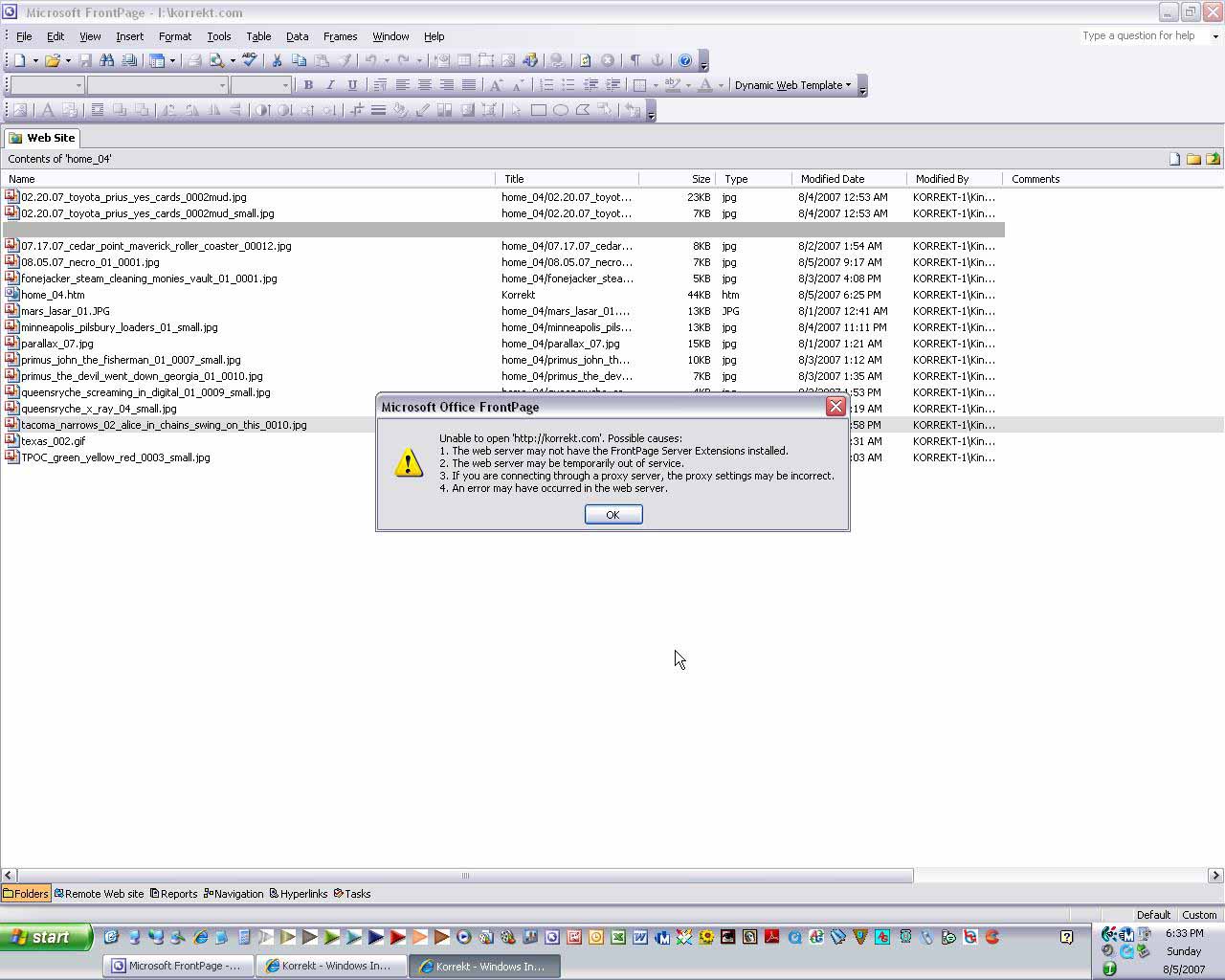Expand the Style combo box
This screenshot has width=1225, height=980.
click(x=78, y=85)
